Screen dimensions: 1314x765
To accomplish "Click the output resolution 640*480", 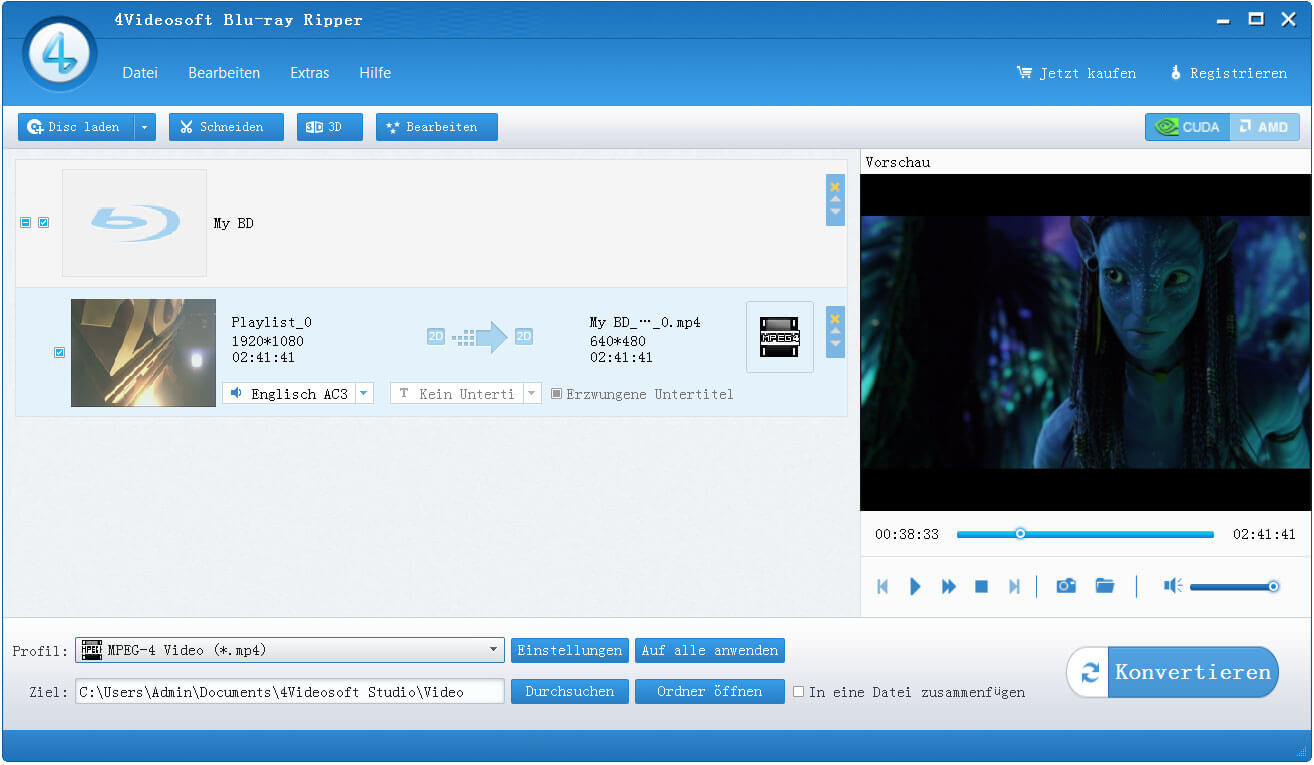I will point(618,341).
